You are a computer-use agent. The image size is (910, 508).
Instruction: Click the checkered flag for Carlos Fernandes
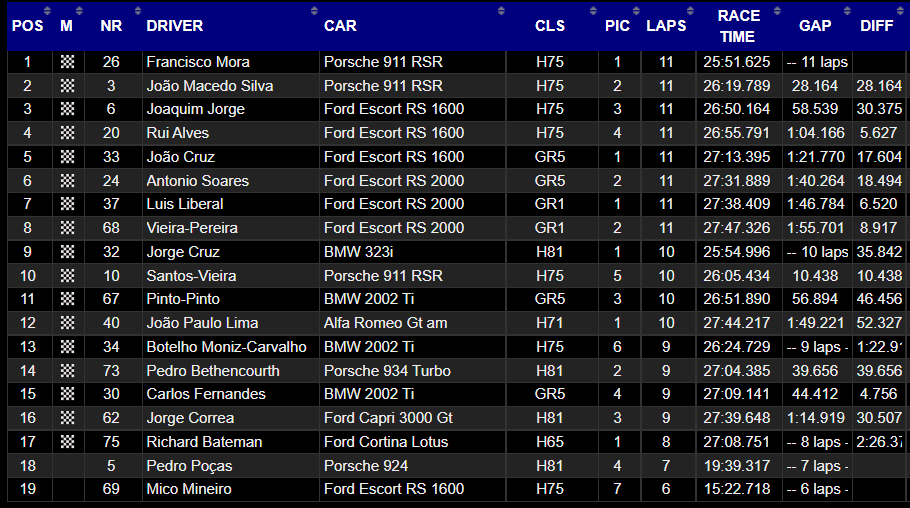[x=67, y=394]
